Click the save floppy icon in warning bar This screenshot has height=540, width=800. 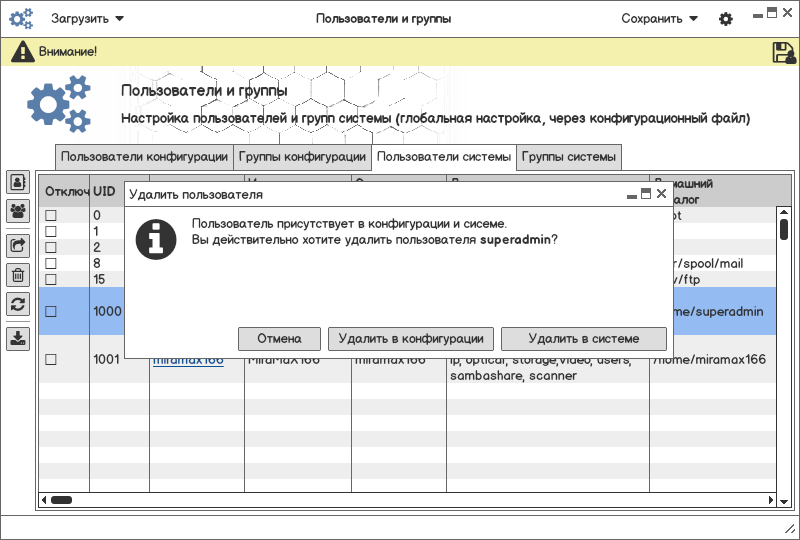tap(783, 53)
